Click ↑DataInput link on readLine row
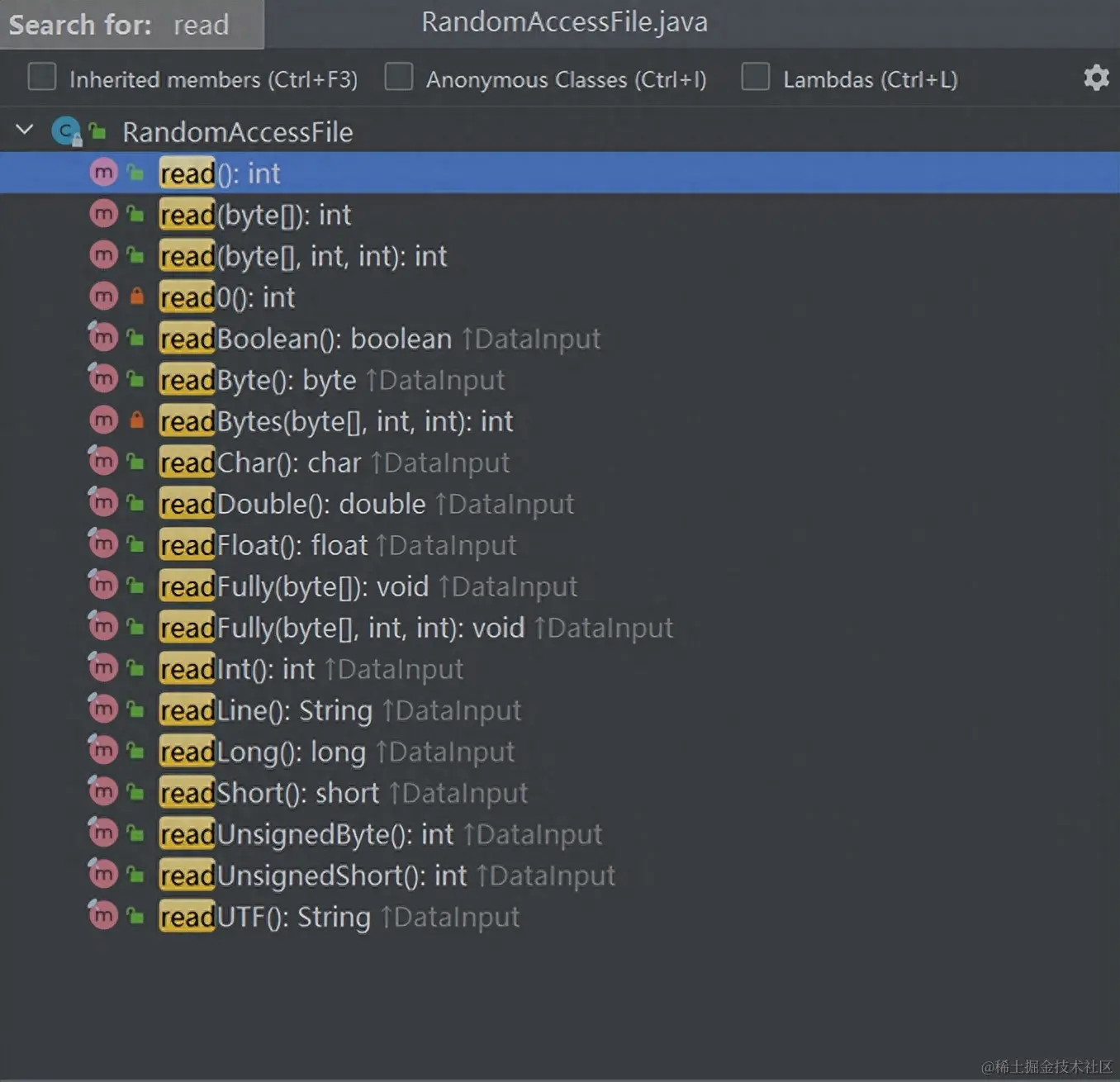Viewport: 1120px width, 1082px height. [452, 710]
